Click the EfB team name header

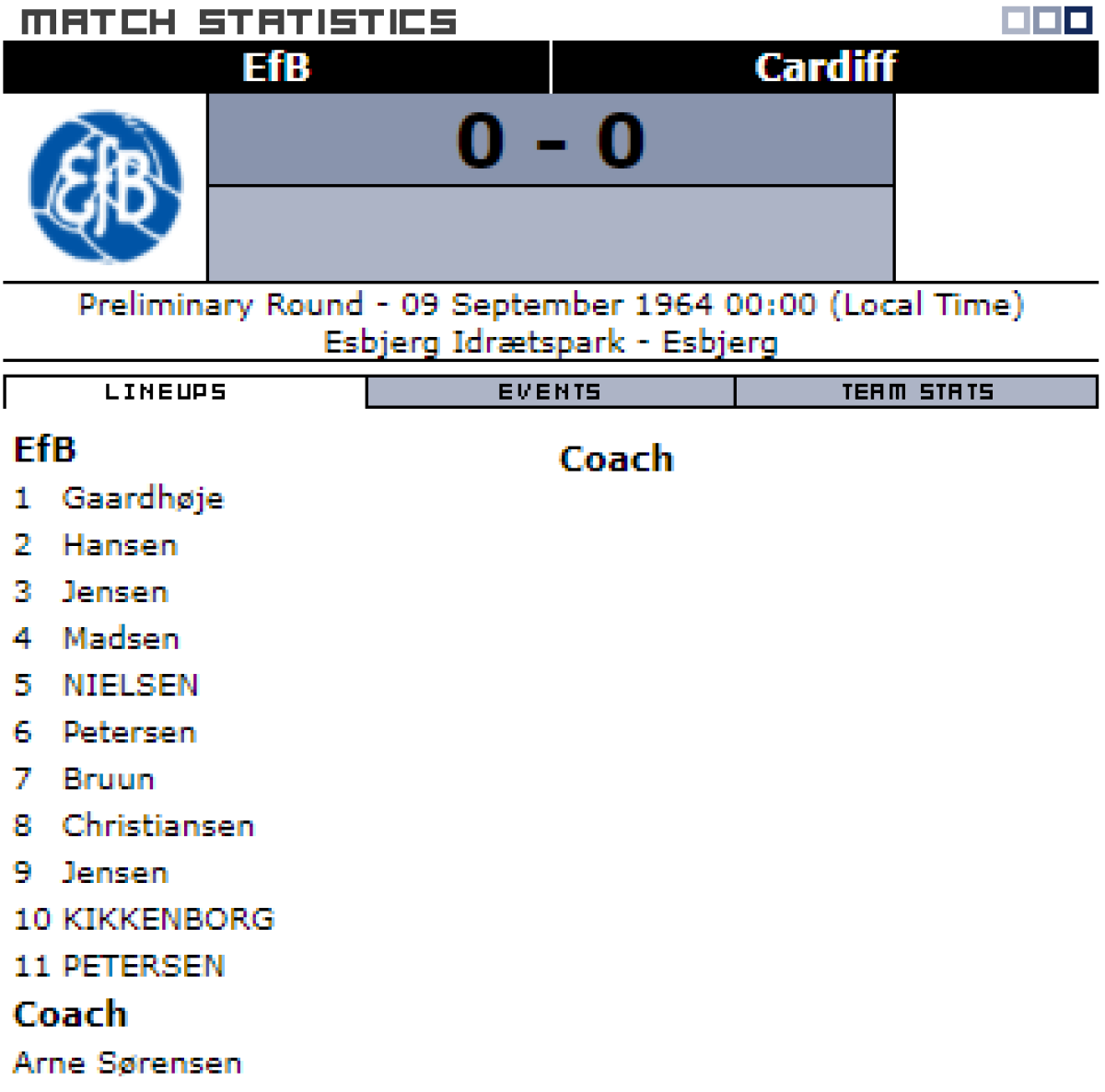pyautogui.click(x=276, y=67)
